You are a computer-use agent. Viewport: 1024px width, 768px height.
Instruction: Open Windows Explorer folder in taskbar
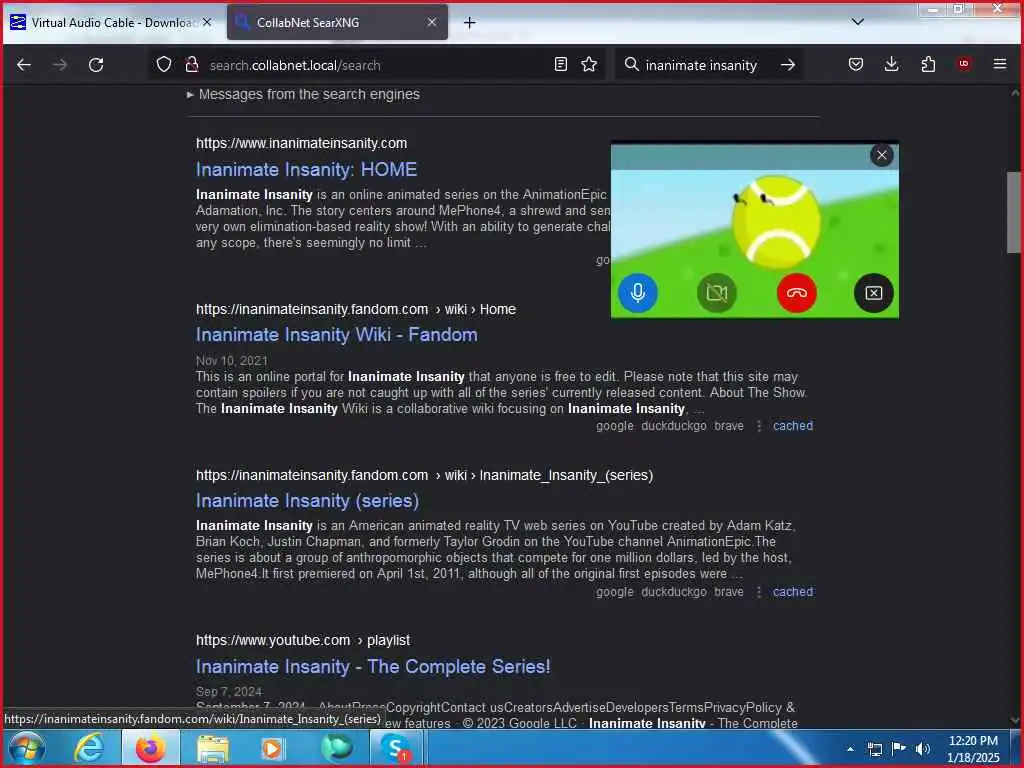pyautogui.click(x=212, y=748)
